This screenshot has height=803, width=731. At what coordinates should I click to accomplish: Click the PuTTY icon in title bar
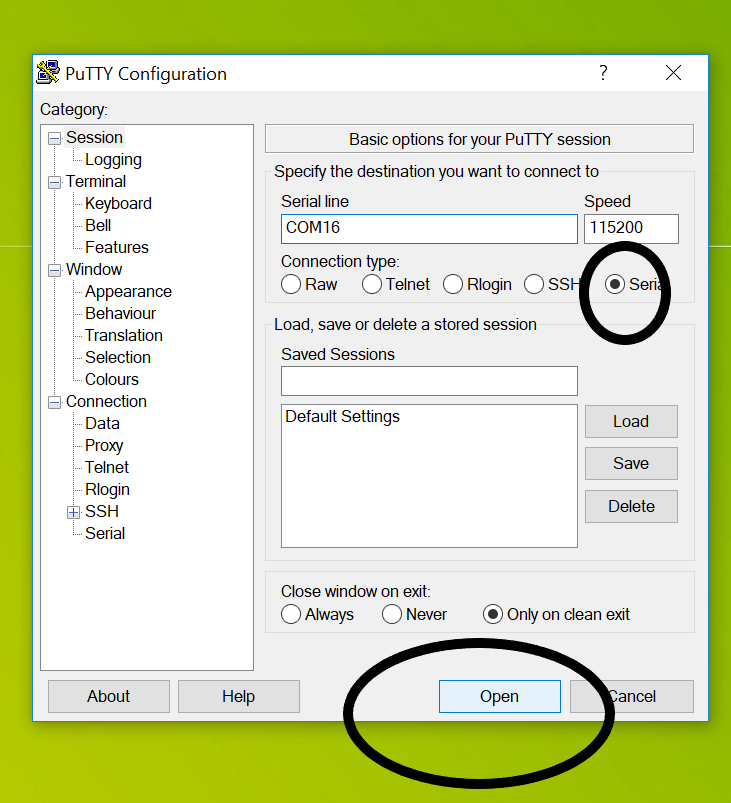48,73
